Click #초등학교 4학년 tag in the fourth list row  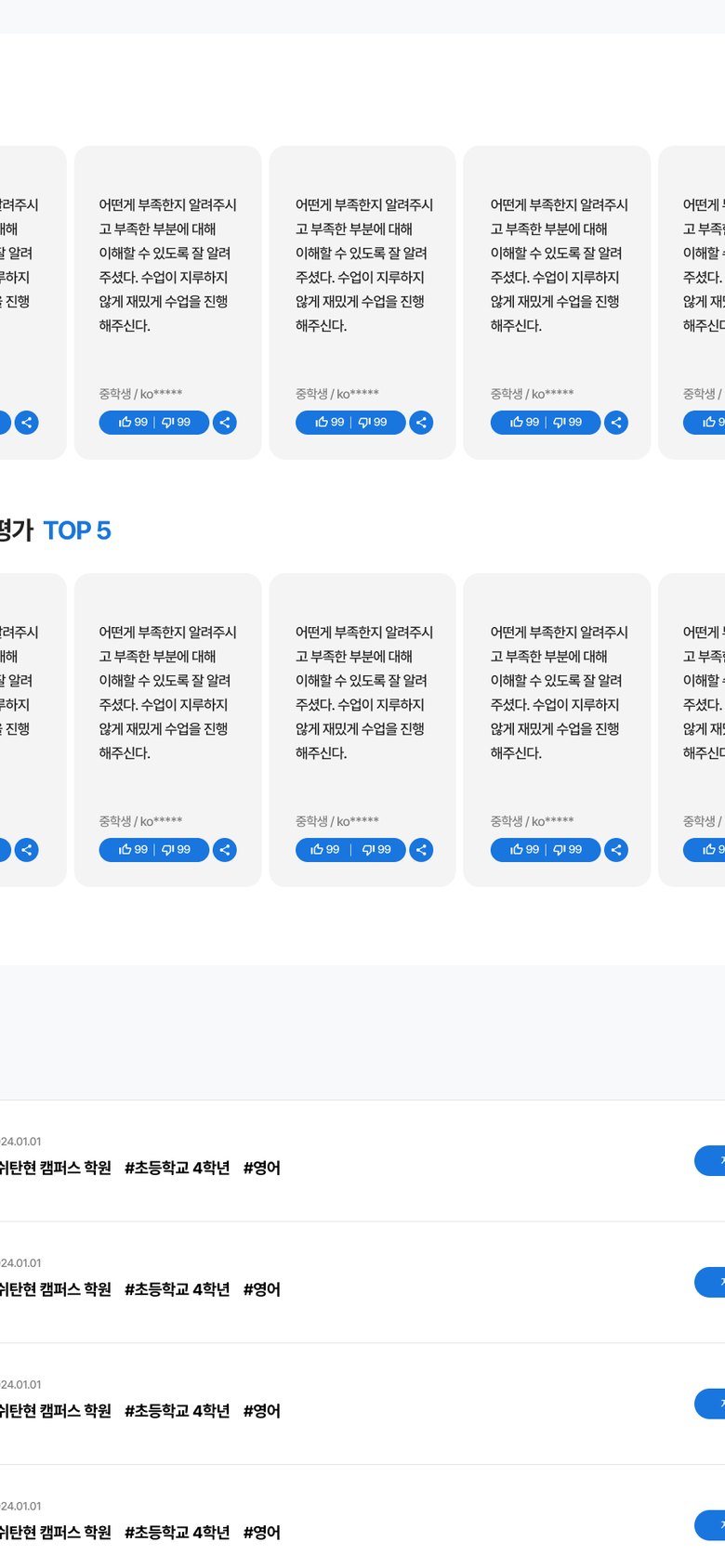[178, 1533]
